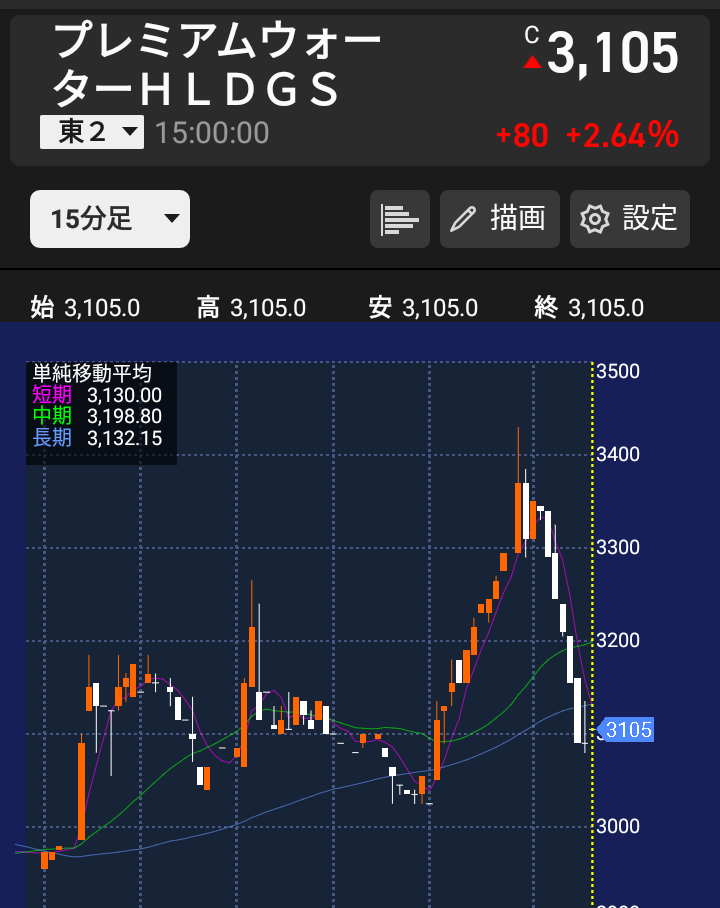The height and width of the screenshot is (908, 720).
Task: Click the 単純移動平均 legend title
Action: click(x=92, y=374)
